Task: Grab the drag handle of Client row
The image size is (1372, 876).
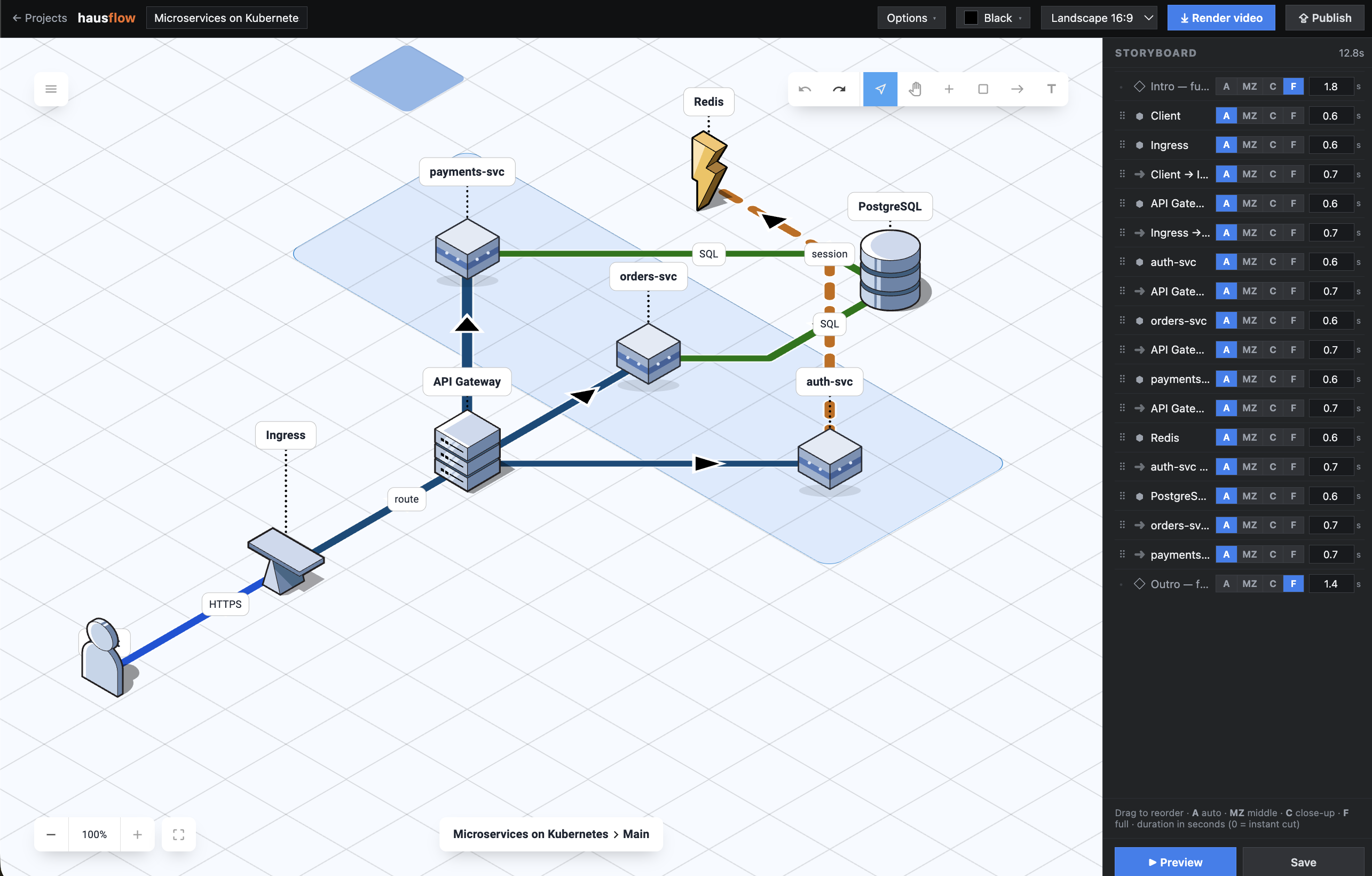Action: 1122,116
